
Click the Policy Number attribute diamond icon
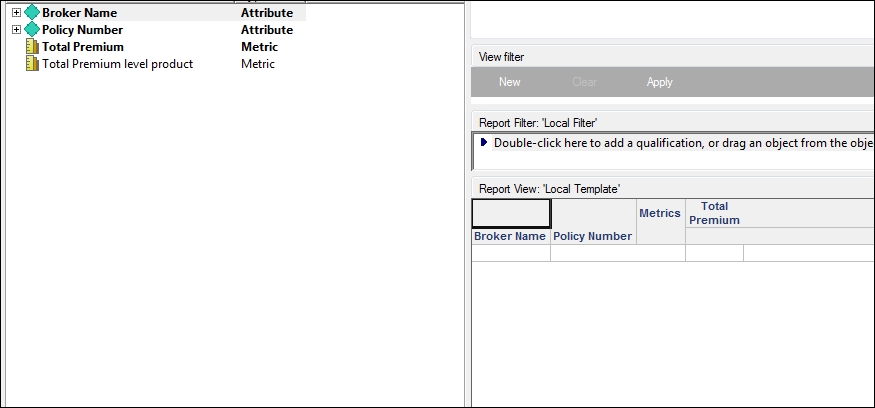[x=31, y=30]
